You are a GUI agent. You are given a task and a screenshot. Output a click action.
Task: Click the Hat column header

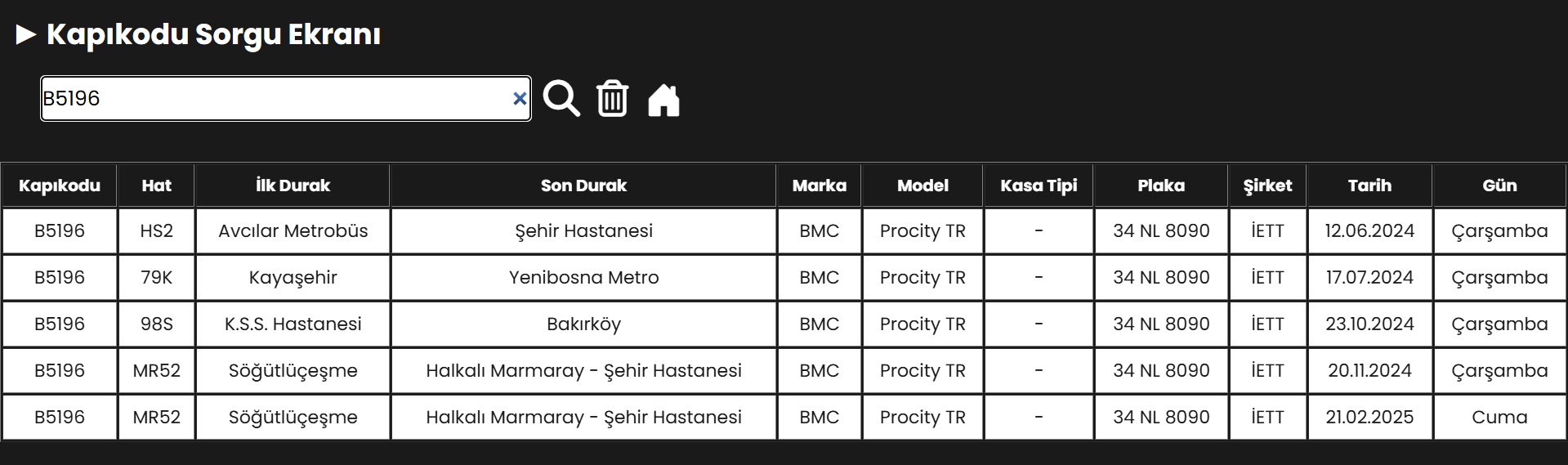point(156,186)
